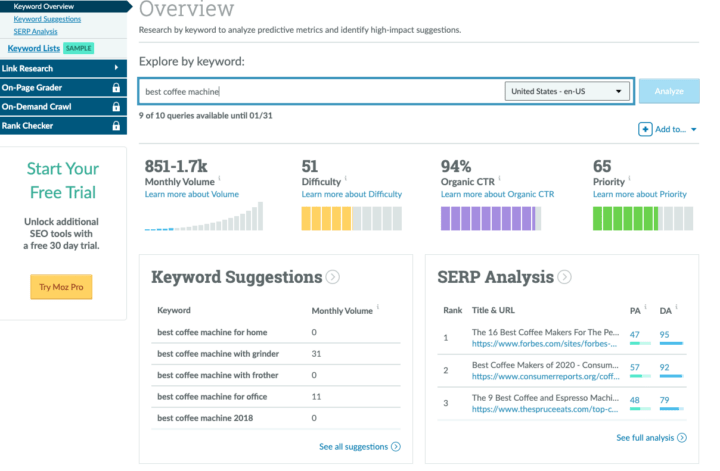Screen dimensions: 720x471
Task: Select 'best coffee machine for home' row
Action: pos(276,332)
